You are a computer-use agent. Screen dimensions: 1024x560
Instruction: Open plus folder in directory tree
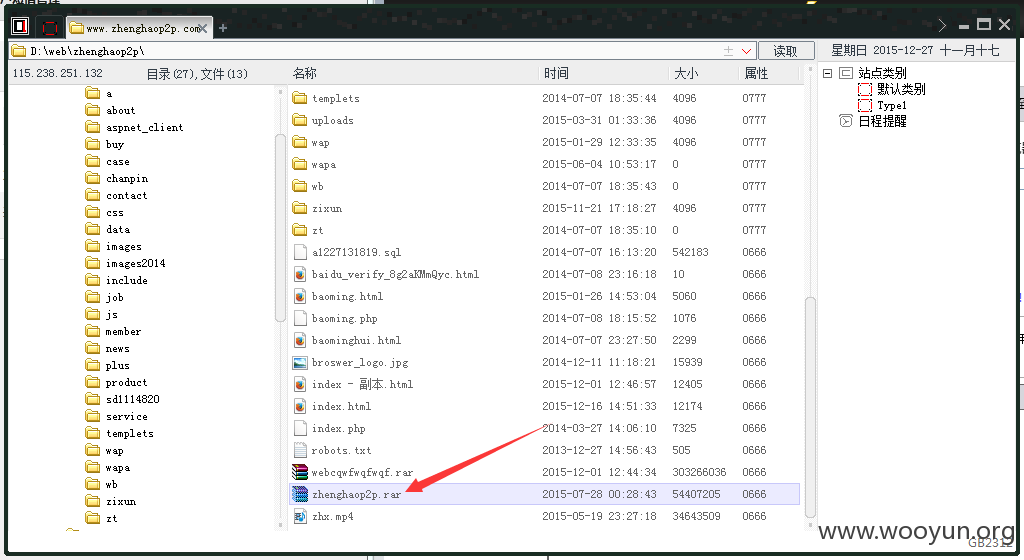[x=118, y=366]
